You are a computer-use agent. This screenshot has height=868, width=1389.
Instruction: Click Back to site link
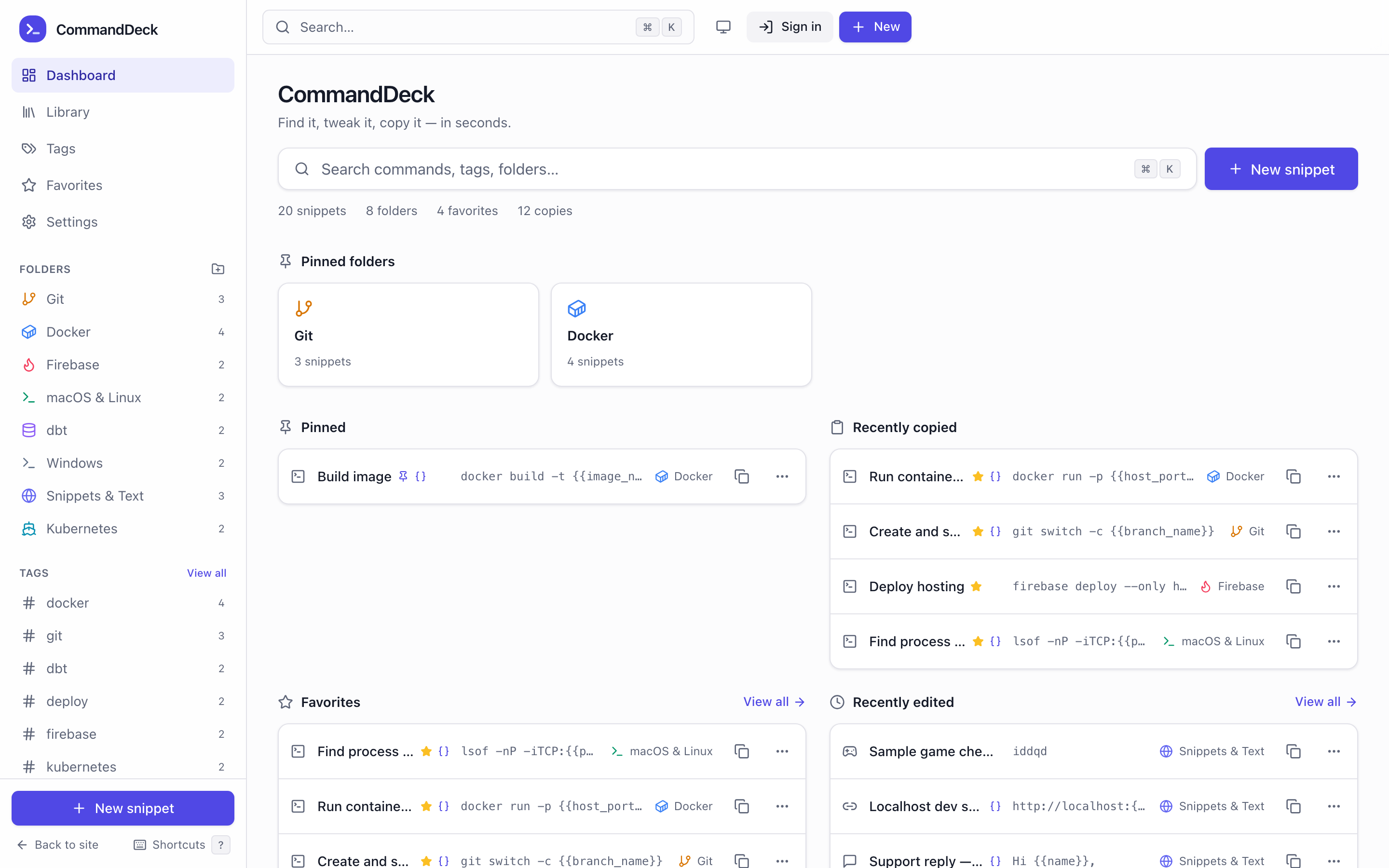(58, 844)
